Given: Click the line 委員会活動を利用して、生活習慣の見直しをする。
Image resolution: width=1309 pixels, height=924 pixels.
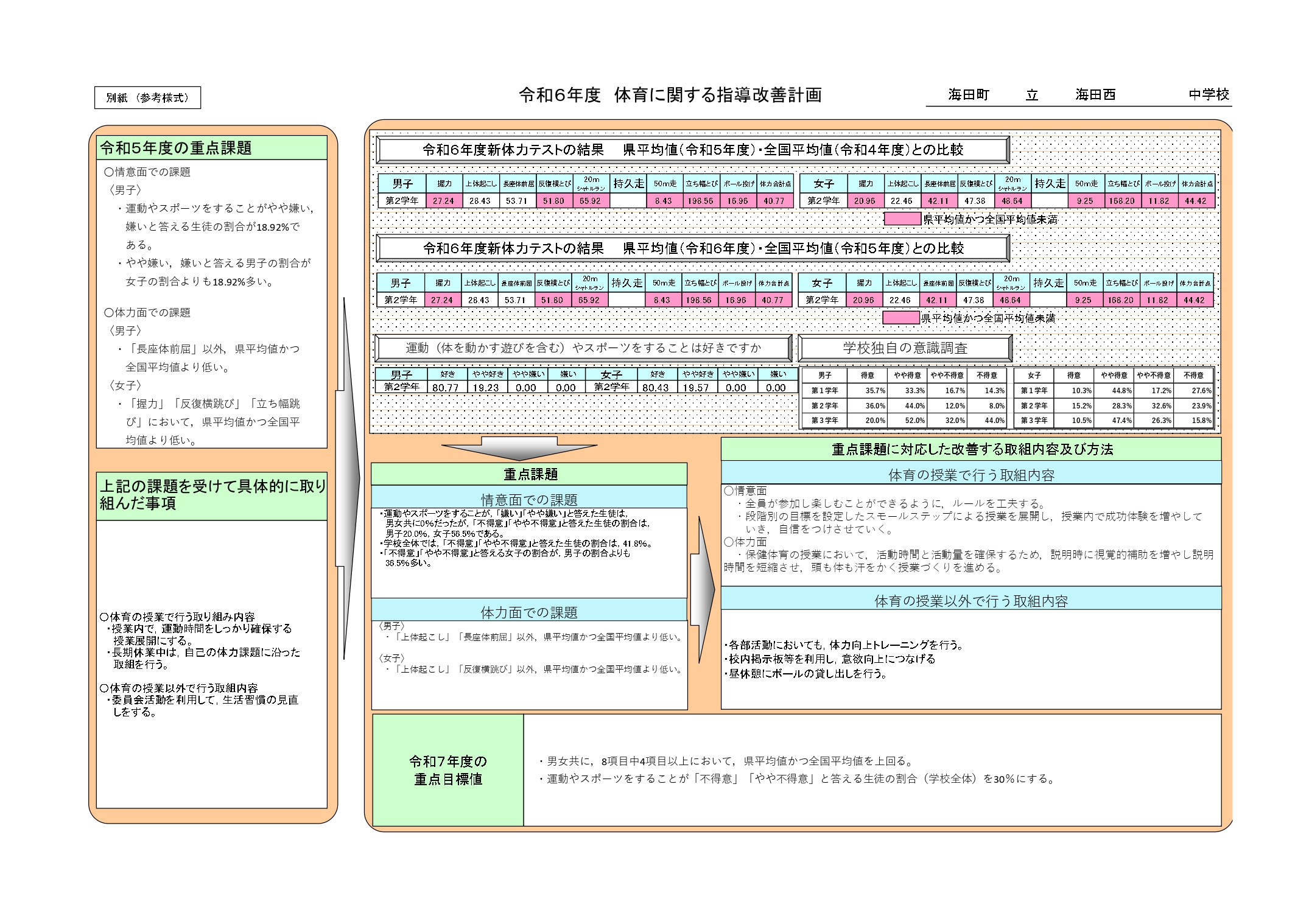Looking at the screenshot, I should click(x=202, y=706).
